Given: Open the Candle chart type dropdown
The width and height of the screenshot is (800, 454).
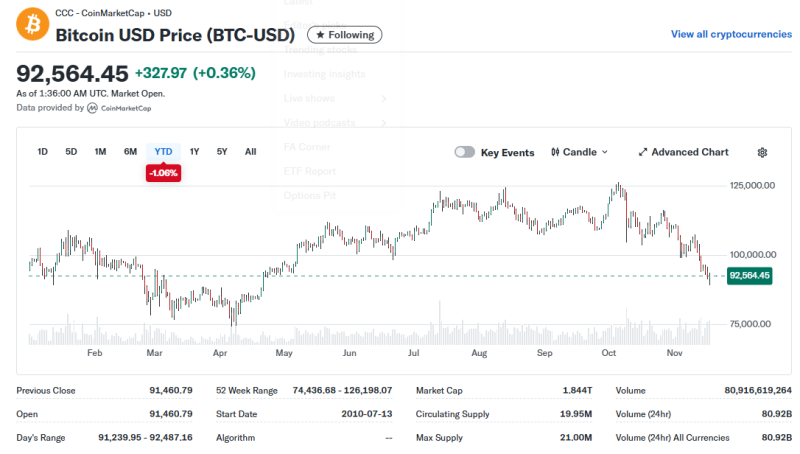Looking at the screenshot, I should point(579,152).
